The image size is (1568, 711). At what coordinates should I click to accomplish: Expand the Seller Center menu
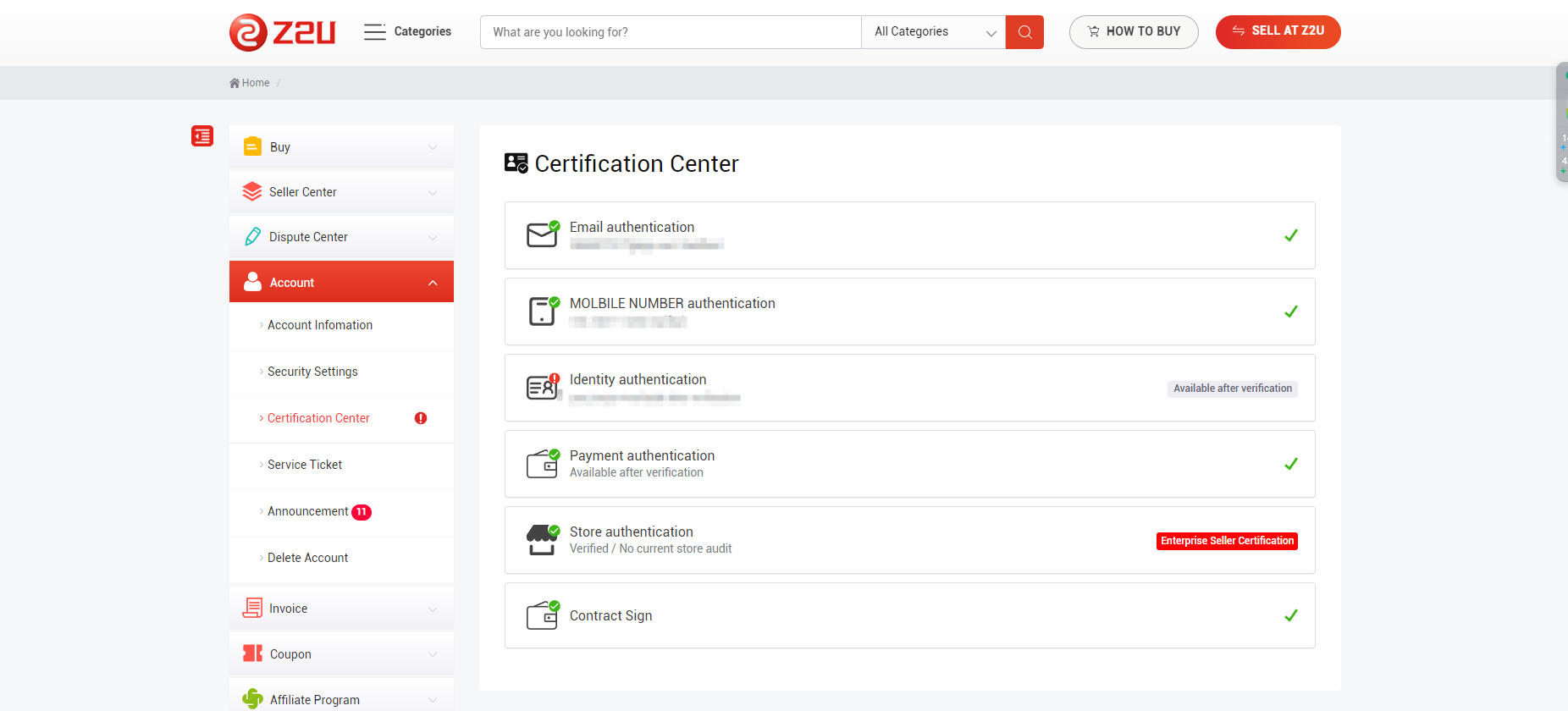(x=341, y=192)
